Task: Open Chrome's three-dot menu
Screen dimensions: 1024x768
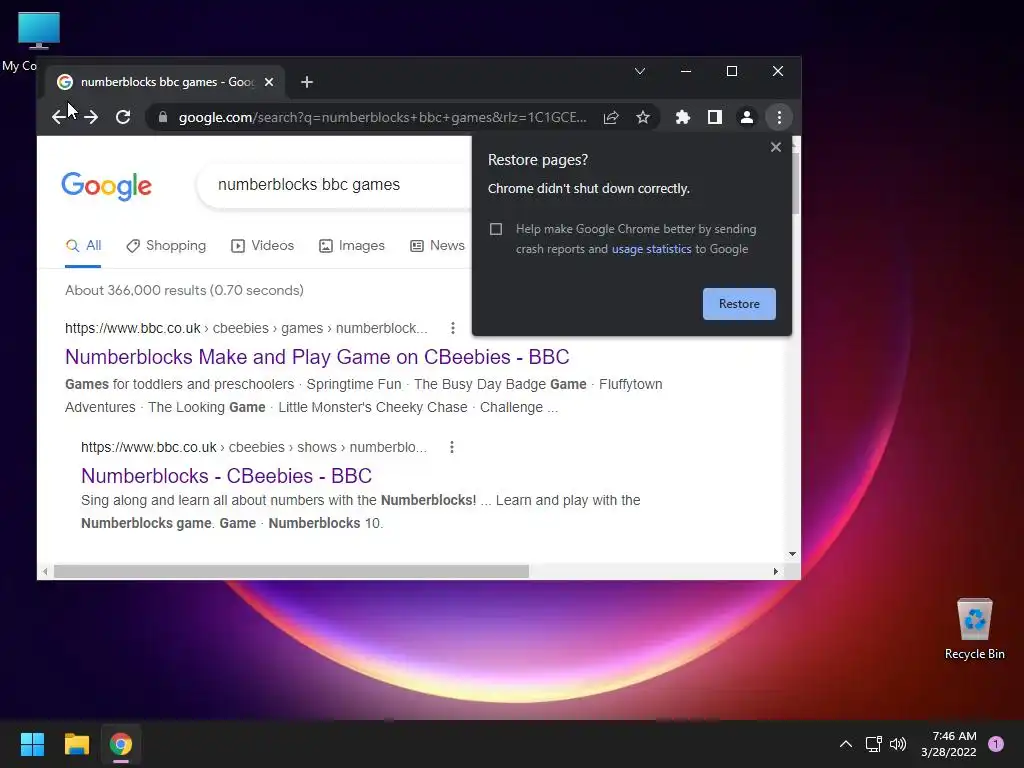Action: point(779,117)
